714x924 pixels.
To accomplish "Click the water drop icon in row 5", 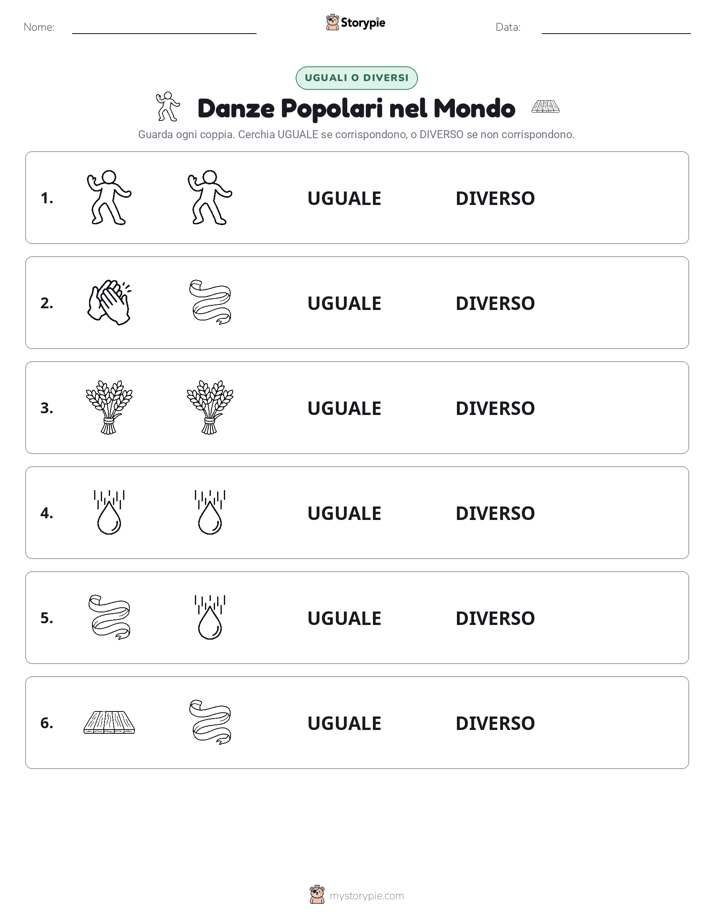I will [x=210, y=617].
